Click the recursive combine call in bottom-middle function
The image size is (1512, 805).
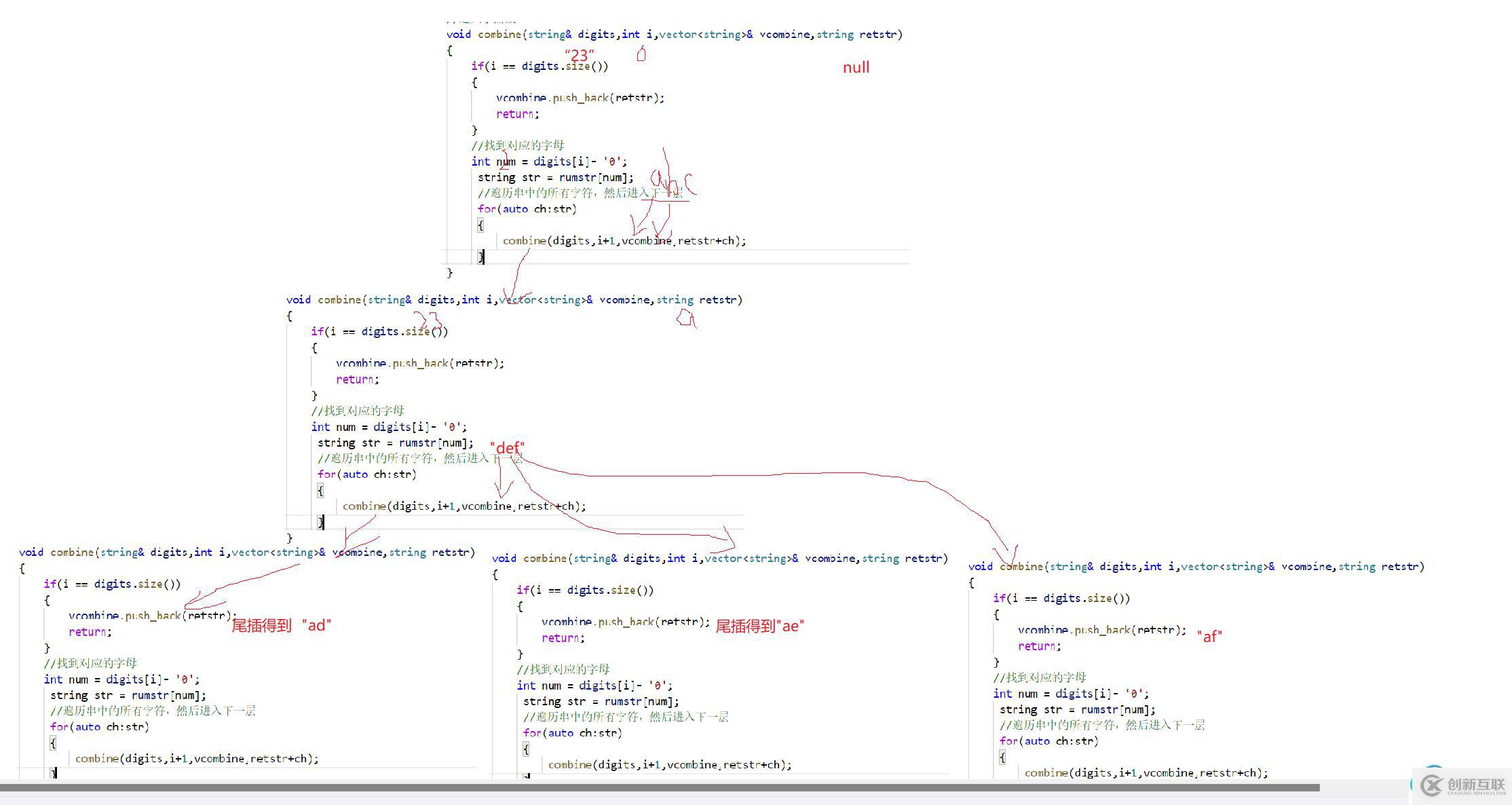pos(669,765)
